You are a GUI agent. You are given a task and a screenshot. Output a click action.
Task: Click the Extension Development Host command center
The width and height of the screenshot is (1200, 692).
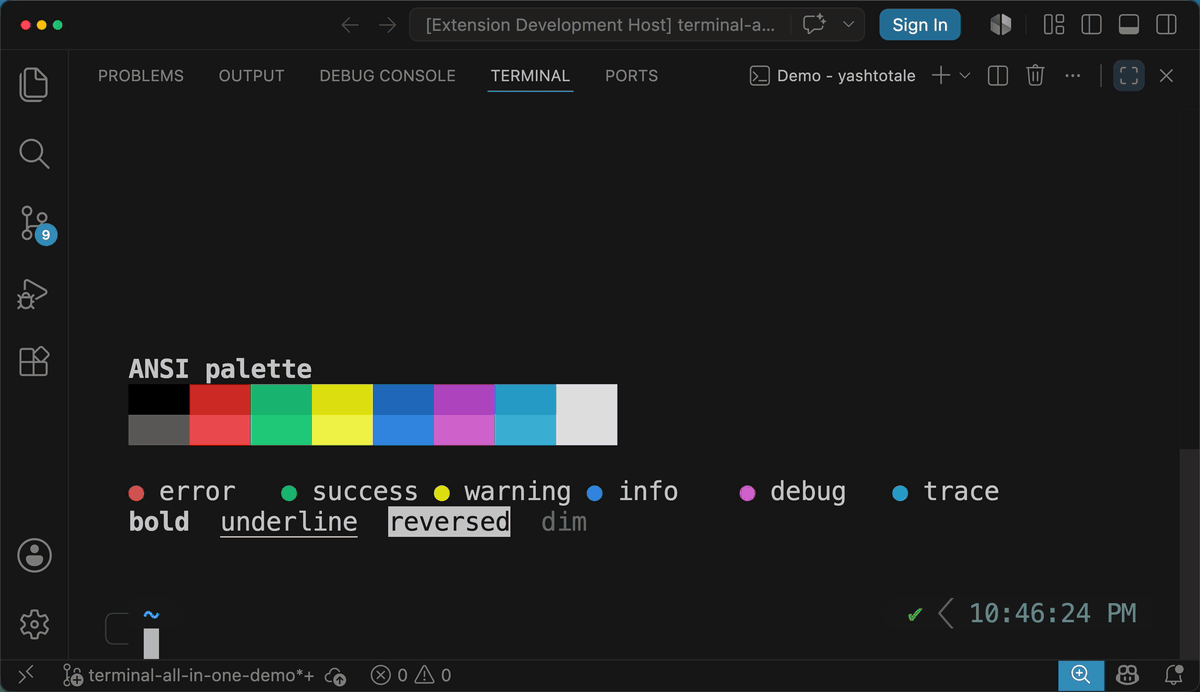(600, 25)
